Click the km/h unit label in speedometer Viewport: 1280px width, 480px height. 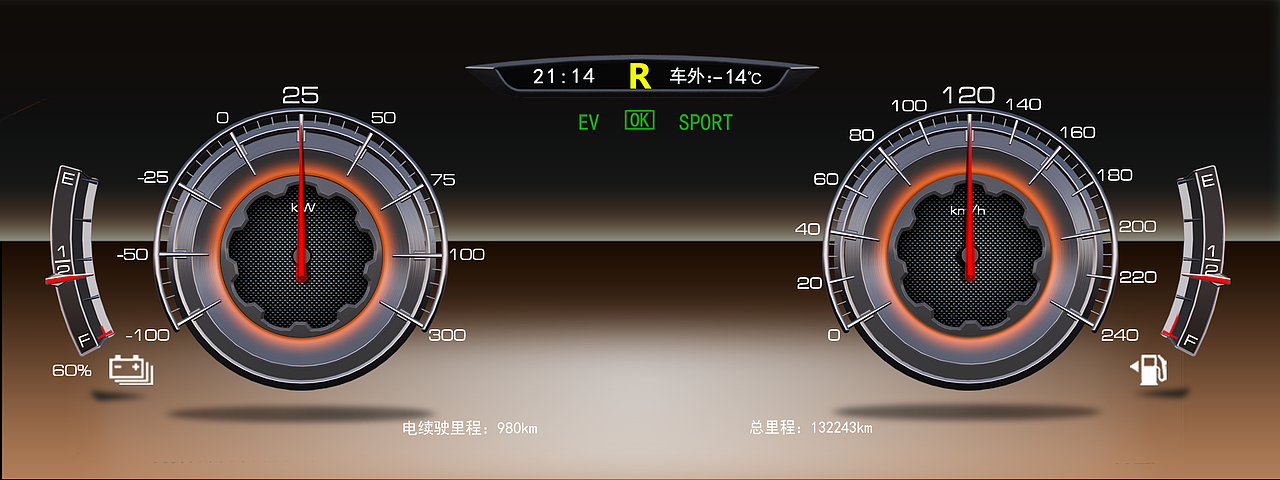[x=969, y=211]
